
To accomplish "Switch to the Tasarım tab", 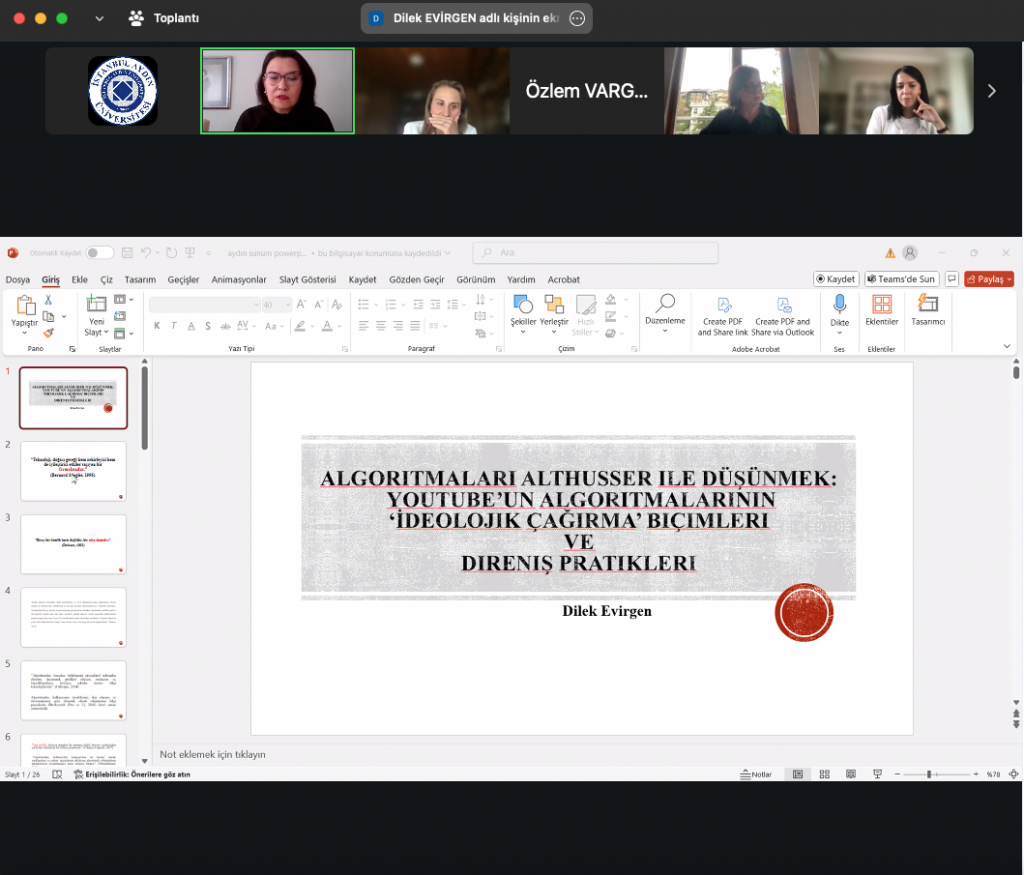I will click(x=140, y=279).
